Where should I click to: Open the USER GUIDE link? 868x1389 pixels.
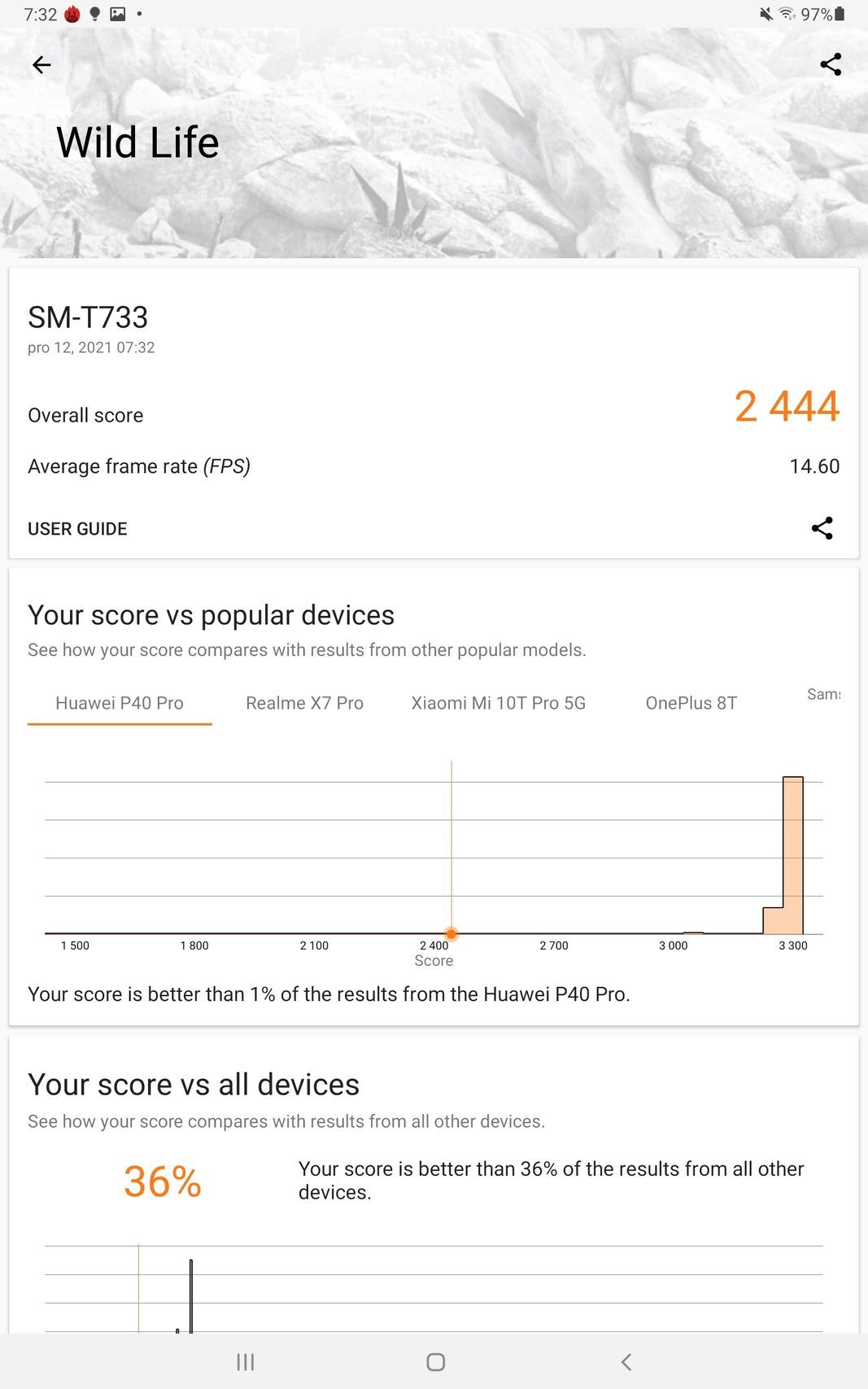[x=77, y=528]
